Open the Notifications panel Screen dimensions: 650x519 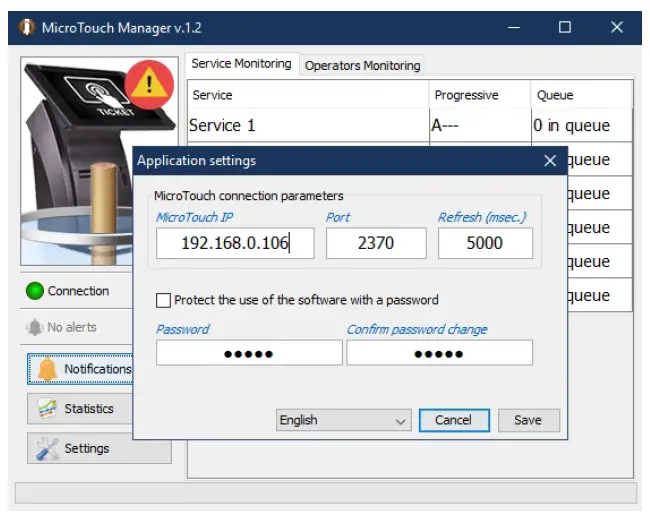[x=80, y=369]
